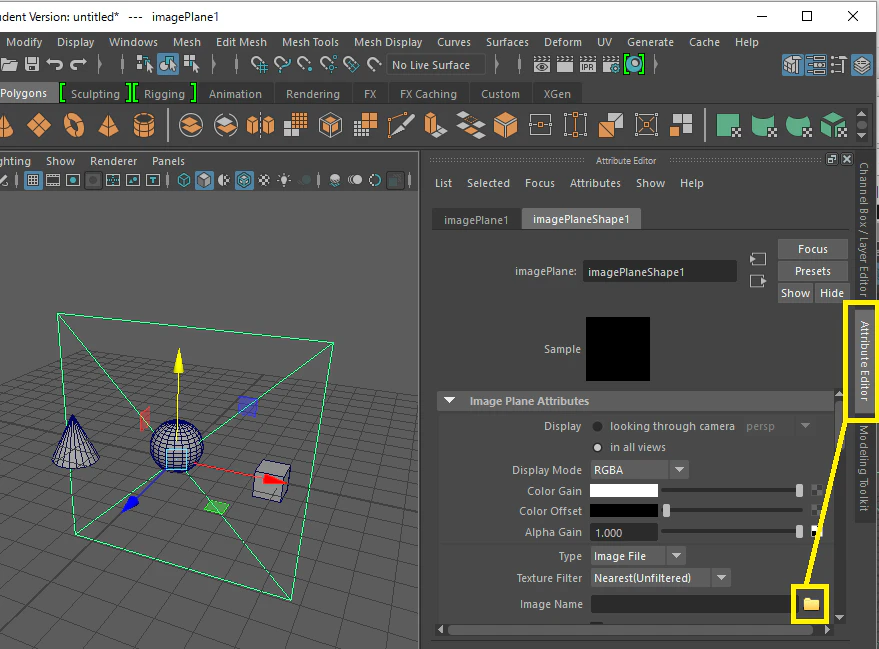Click the white Color Gain swatch

(x=624, y=491)
